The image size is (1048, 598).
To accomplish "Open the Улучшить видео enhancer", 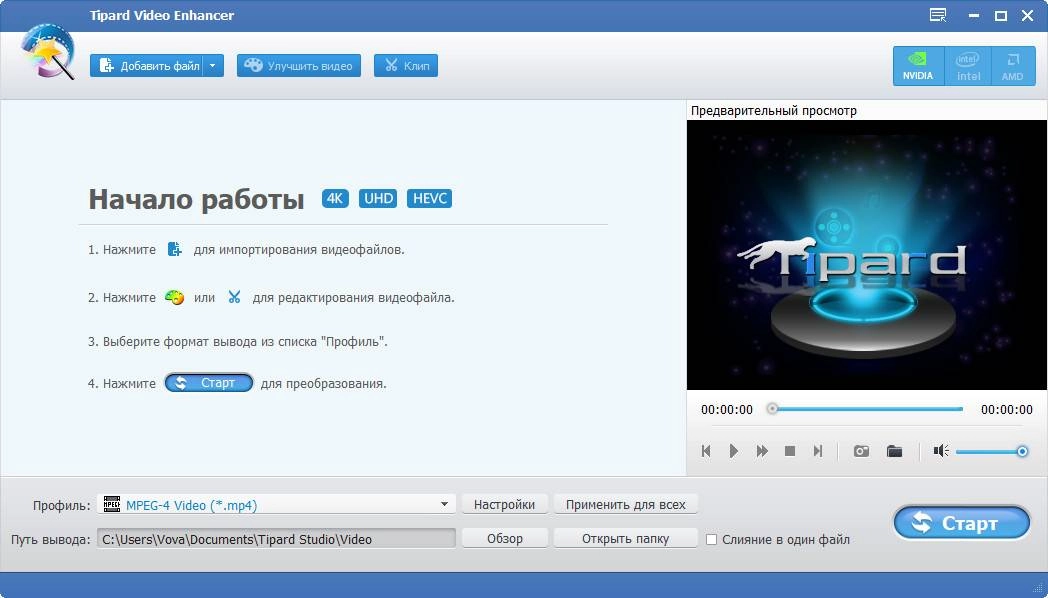I will point(299,65).
